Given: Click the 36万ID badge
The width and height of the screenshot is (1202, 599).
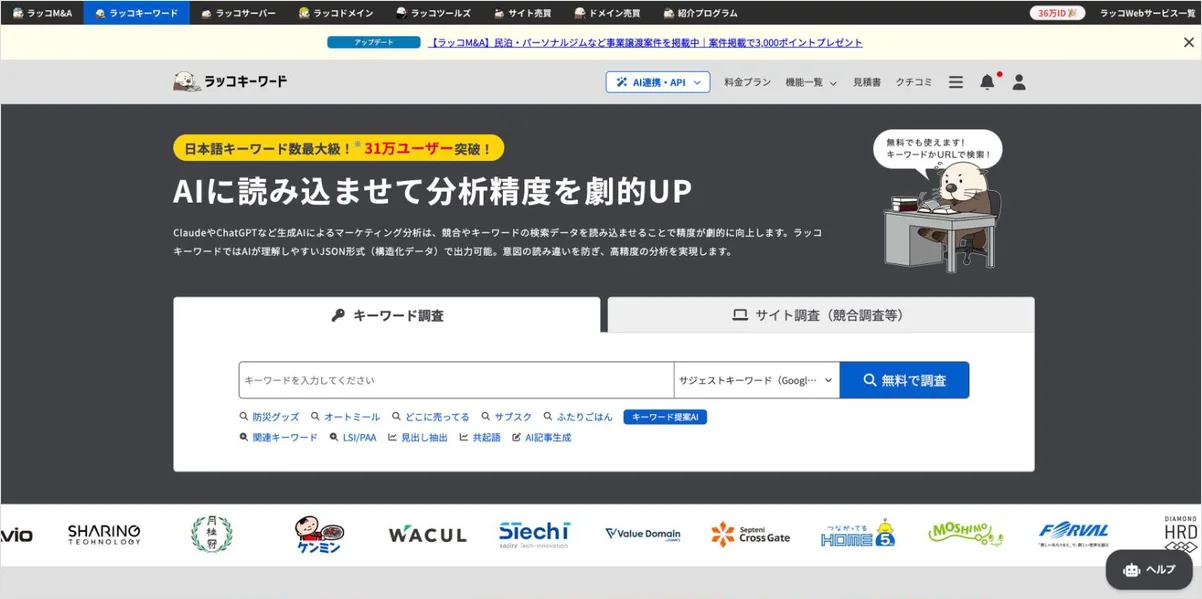Looking at the screenshot, I should point(1057,13).
